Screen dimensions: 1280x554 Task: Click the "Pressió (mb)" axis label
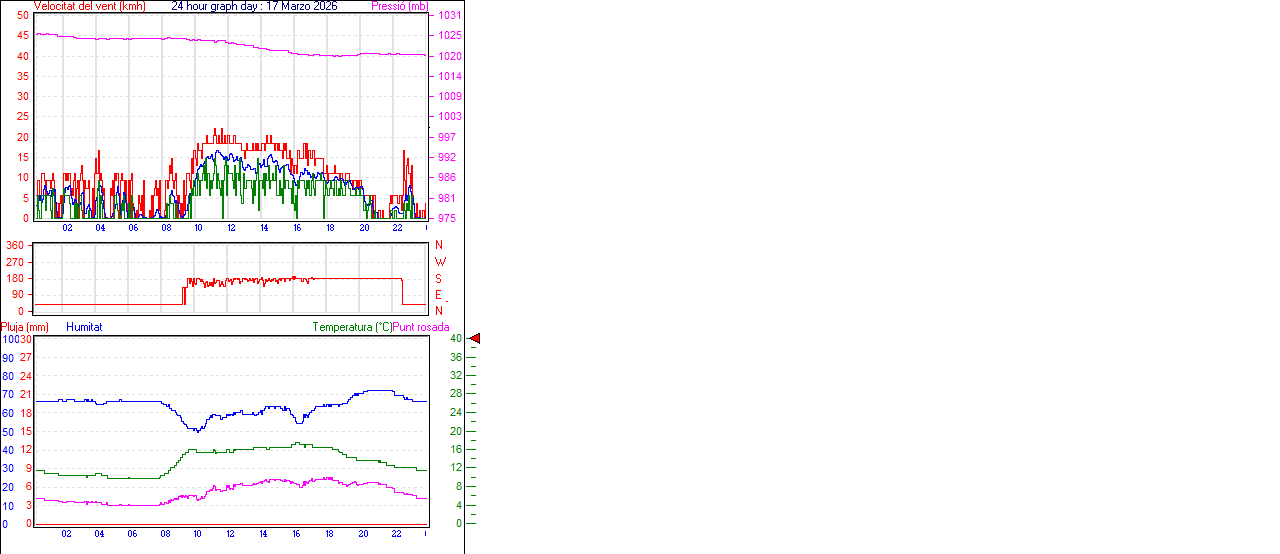(399, 6)
